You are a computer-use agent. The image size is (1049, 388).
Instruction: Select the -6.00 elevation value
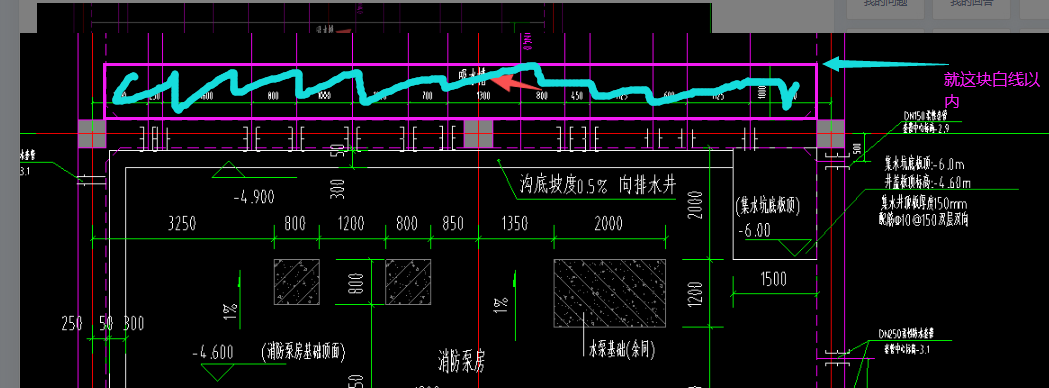tap(755, 230)
